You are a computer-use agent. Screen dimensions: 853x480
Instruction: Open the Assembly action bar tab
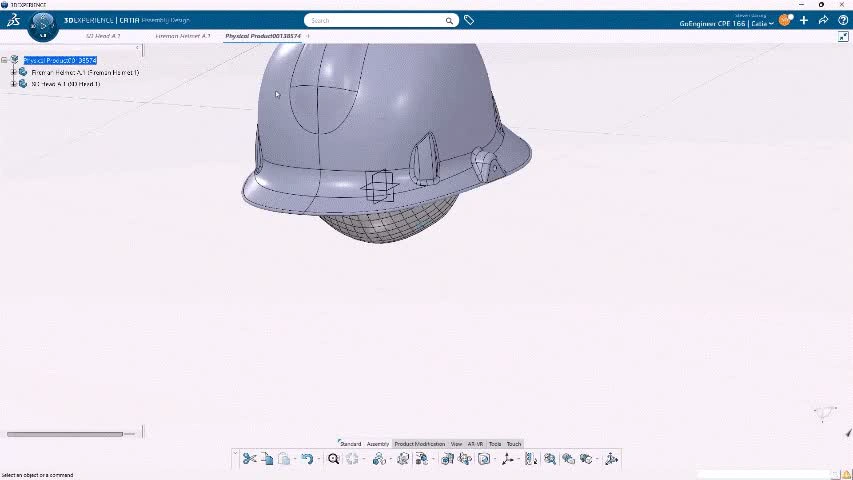point(378,444)
